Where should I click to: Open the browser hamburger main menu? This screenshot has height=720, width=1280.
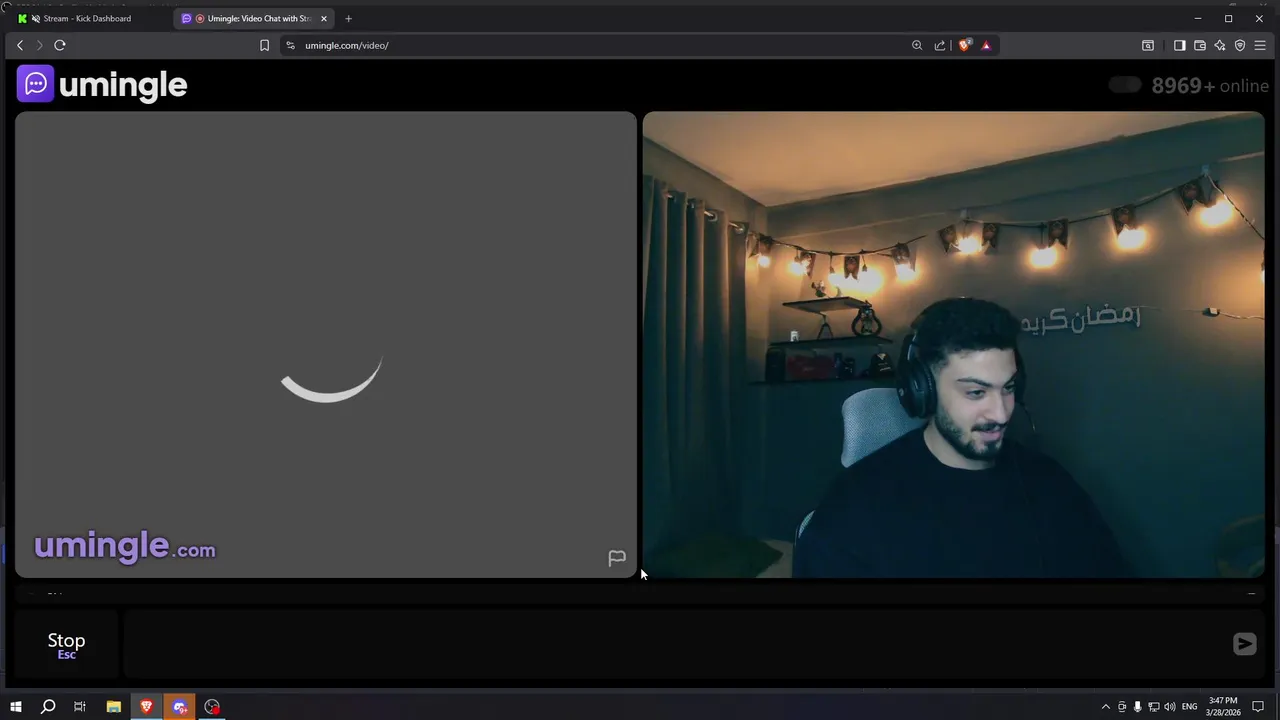pos(1260,45)
